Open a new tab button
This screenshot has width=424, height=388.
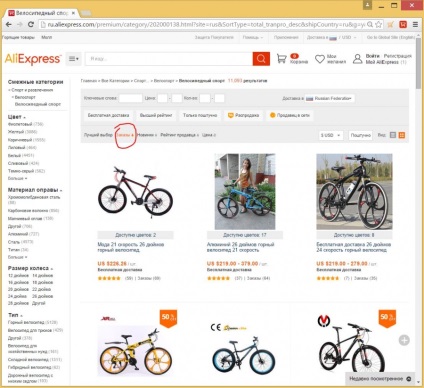point(86,13)
